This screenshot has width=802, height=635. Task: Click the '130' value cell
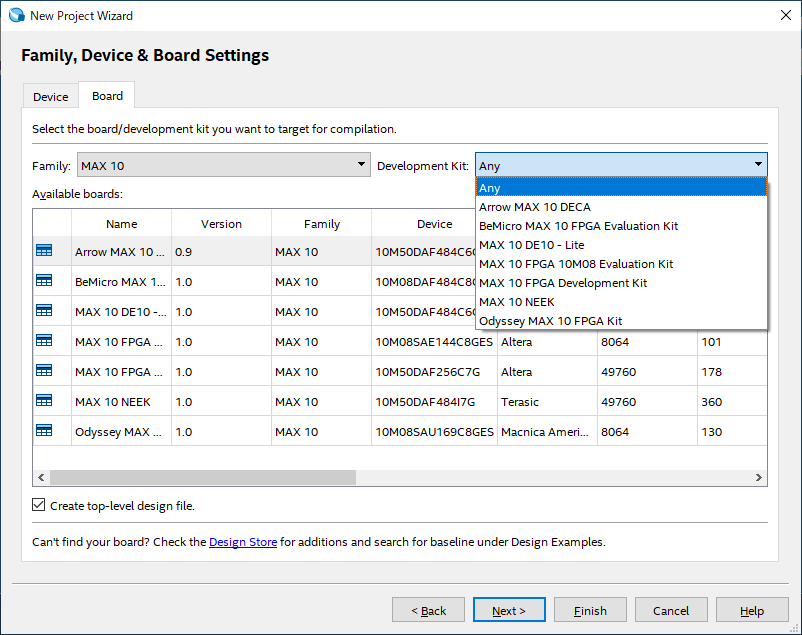point(732,431)
